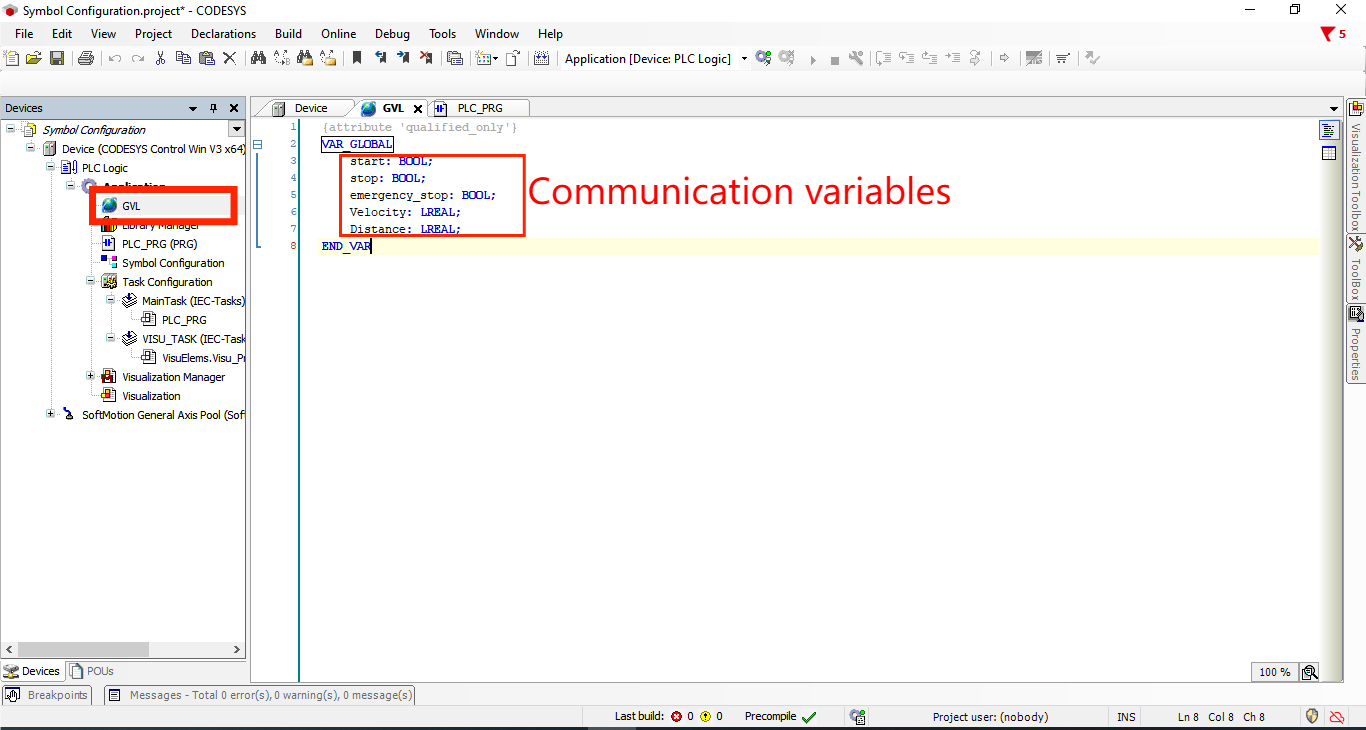
Task: Select Symbol Configuration under Application in tree
Action: [172, 263]
